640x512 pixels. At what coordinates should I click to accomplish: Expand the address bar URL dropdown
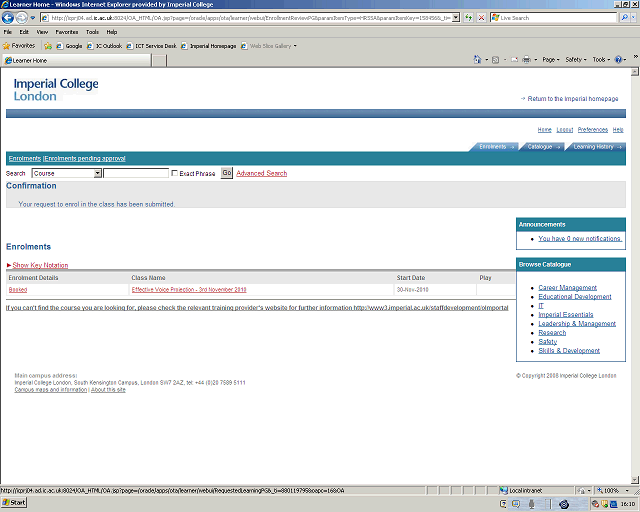pos(456,18)
